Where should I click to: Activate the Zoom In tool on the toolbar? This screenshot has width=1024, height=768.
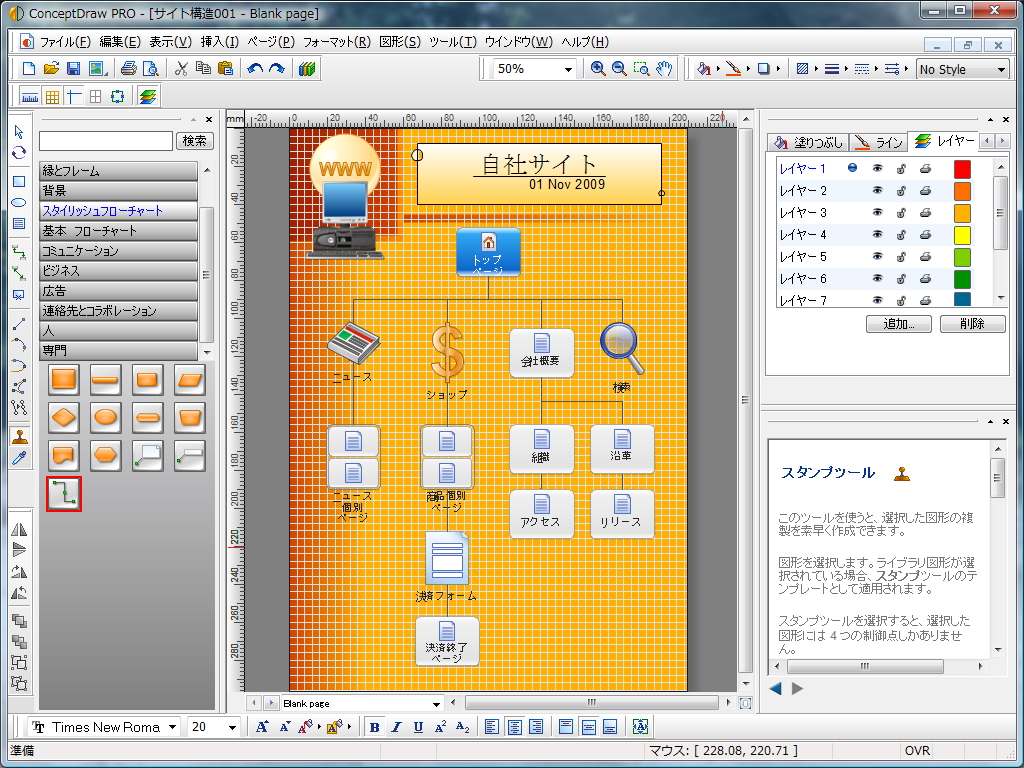pos(596,67)
